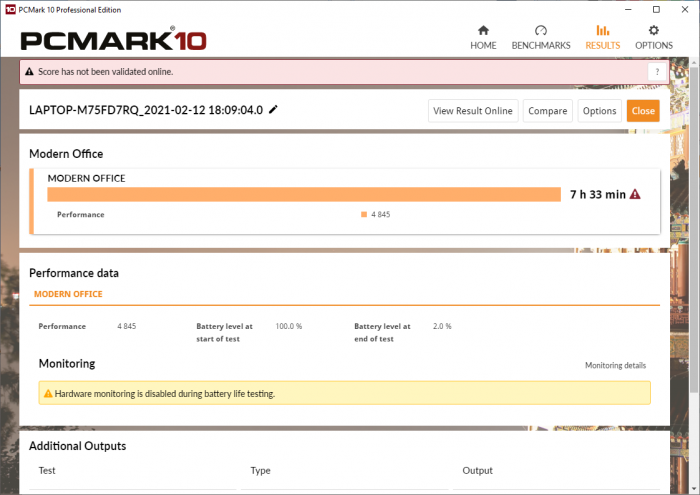Click the MODERN OFFICE card title
The height and width of the screenshot is (495, 700).
pos(86,179)
